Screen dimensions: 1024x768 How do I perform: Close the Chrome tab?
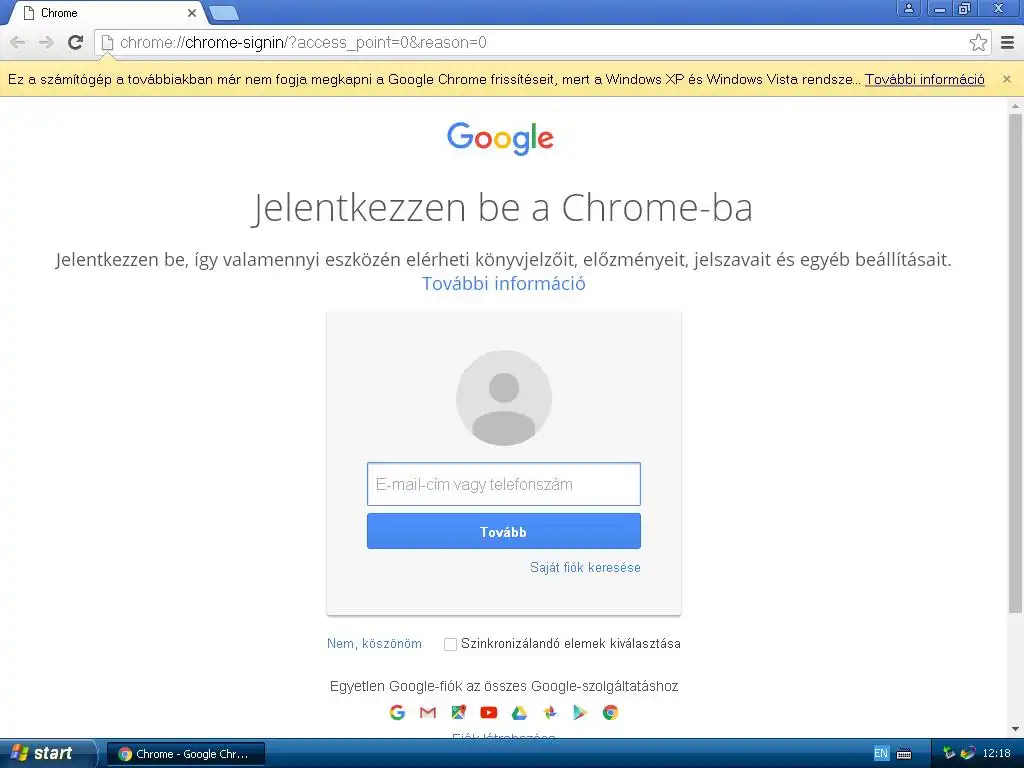click(191, 13)
